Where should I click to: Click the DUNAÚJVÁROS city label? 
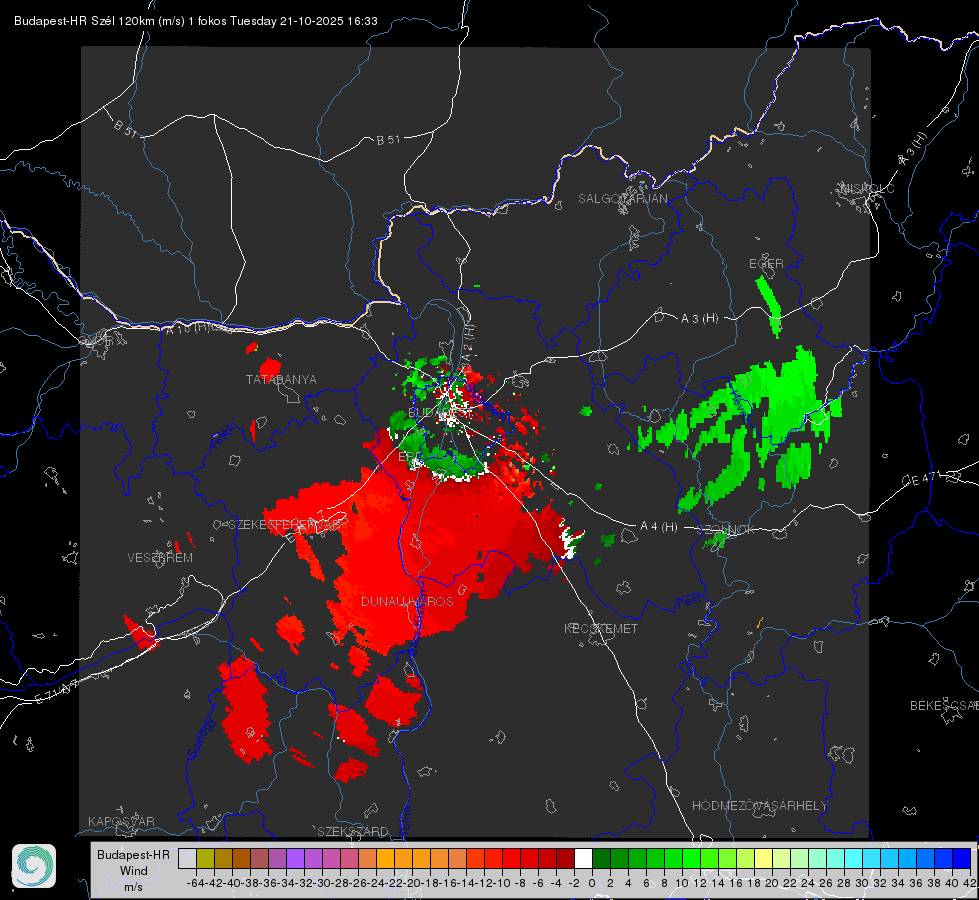pyautogui.click(x=407, y=601)
